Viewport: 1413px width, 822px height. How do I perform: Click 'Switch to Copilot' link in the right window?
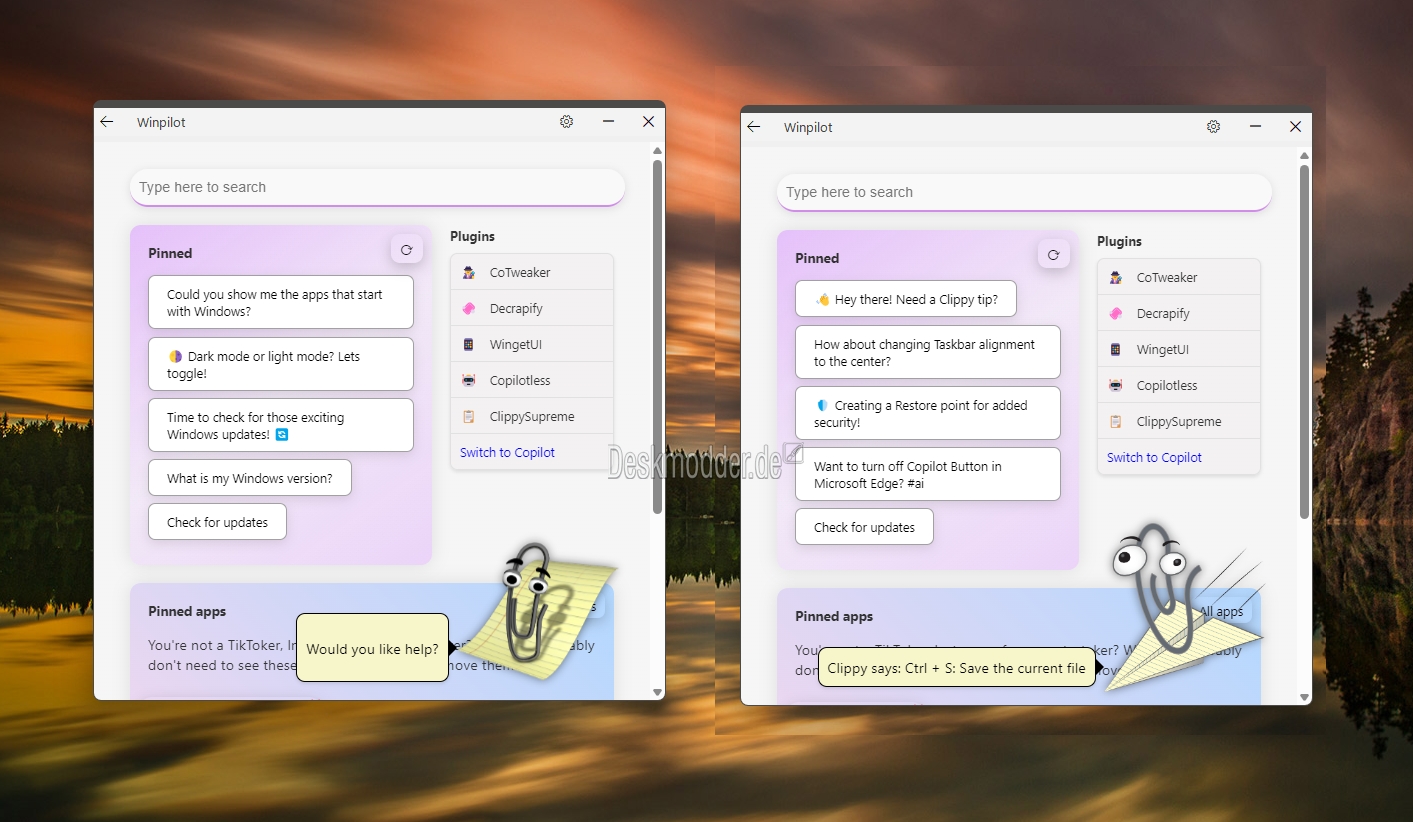tap(1154, 458)
